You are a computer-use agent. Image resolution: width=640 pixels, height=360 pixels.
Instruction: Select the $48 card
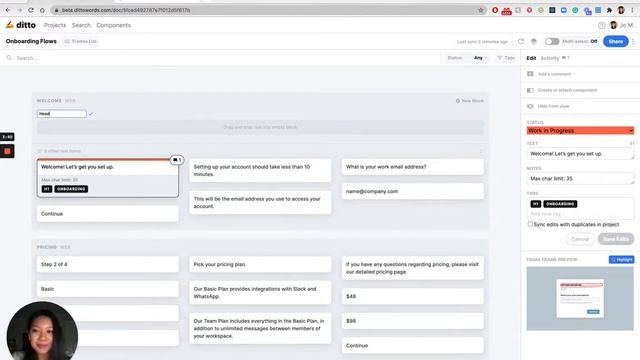point(413,296)
